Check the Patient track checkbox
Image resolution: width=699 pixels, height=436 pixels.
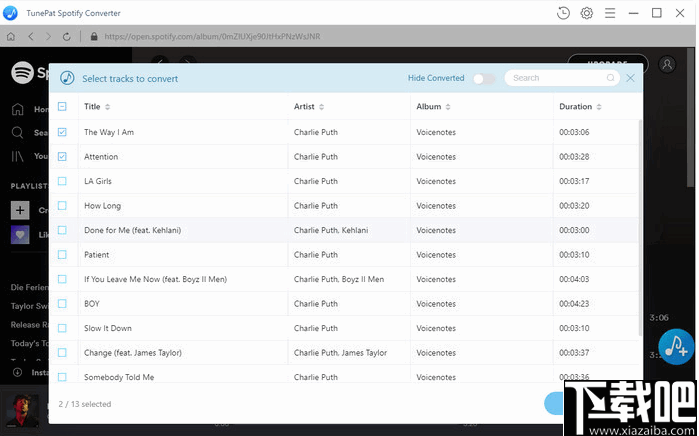pyautogui.click(x=62, y=255)
